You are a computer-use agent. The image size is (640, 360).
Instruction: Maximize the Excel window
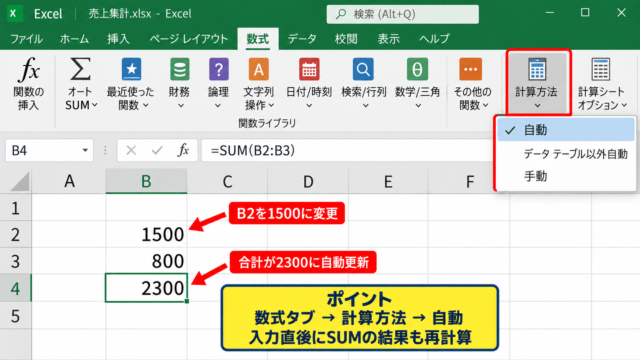585,13
